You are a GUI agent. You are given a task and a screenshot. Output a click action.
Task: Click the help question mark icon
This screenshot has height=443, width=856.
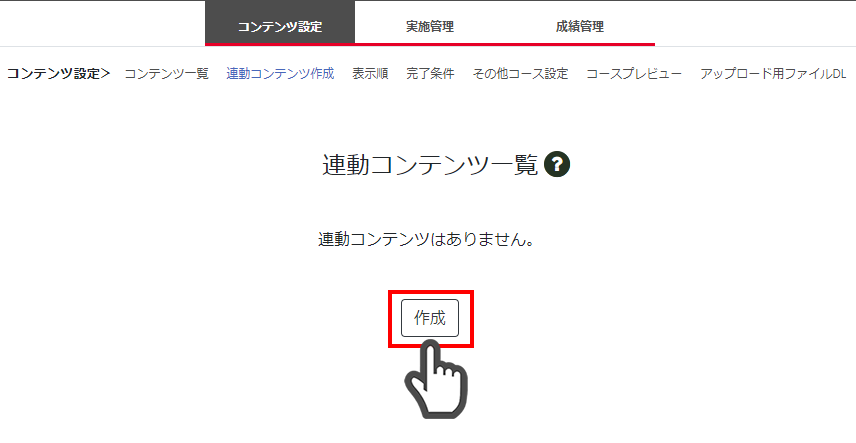pos(557,164)
